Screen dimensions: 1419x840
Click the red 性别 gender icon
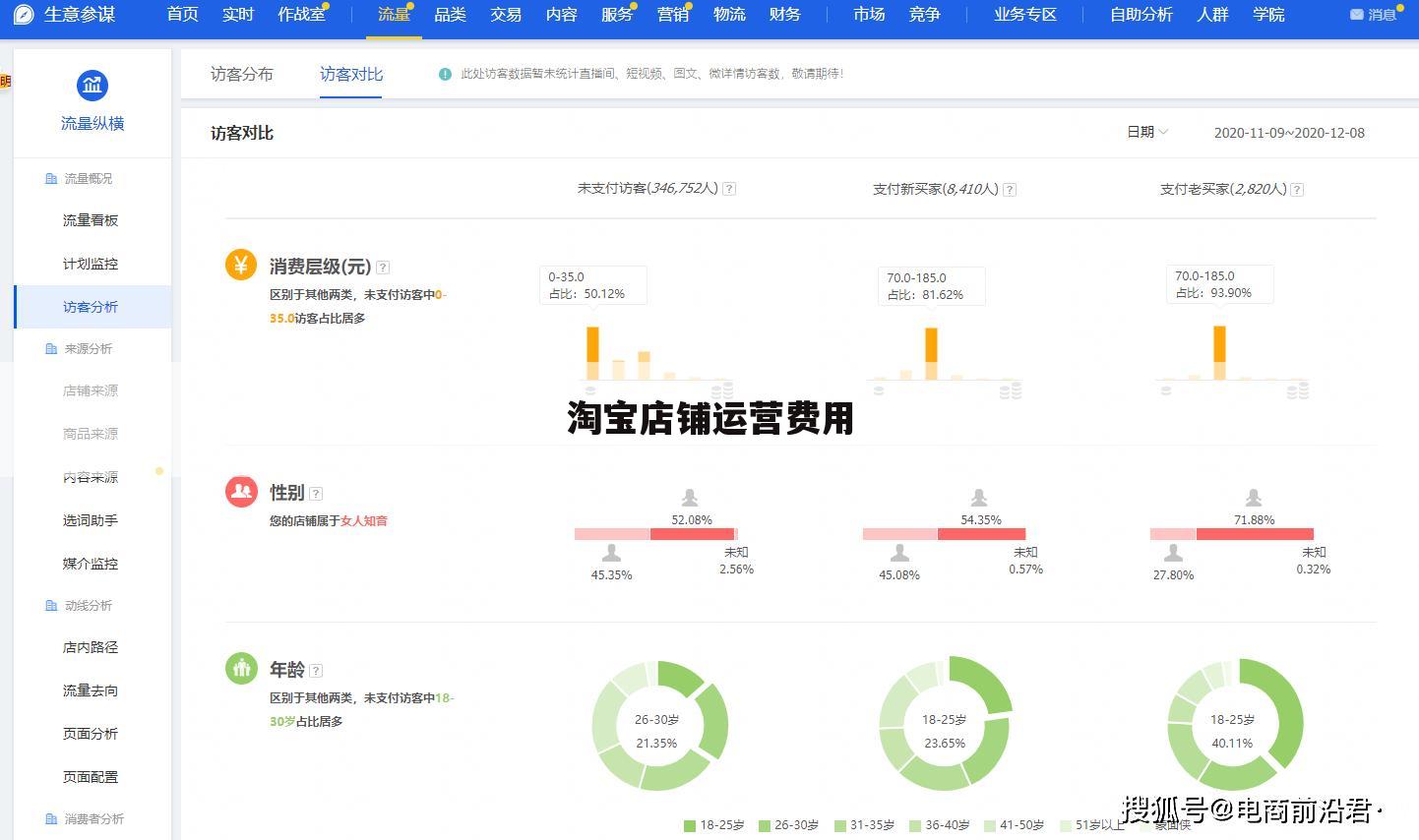coord(241,491)
